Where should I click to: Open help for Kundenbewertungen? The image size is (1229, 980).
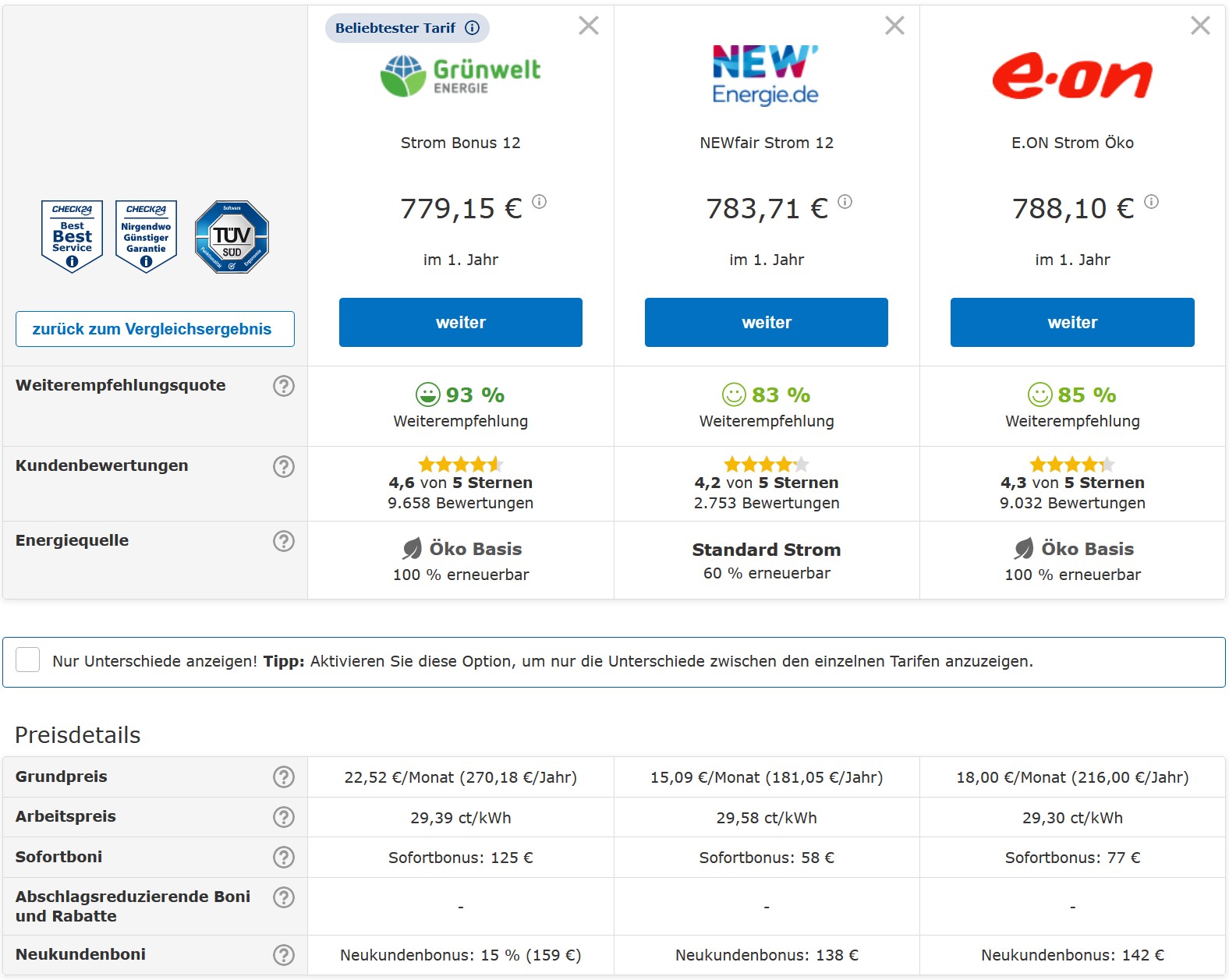tap(284, 466)
